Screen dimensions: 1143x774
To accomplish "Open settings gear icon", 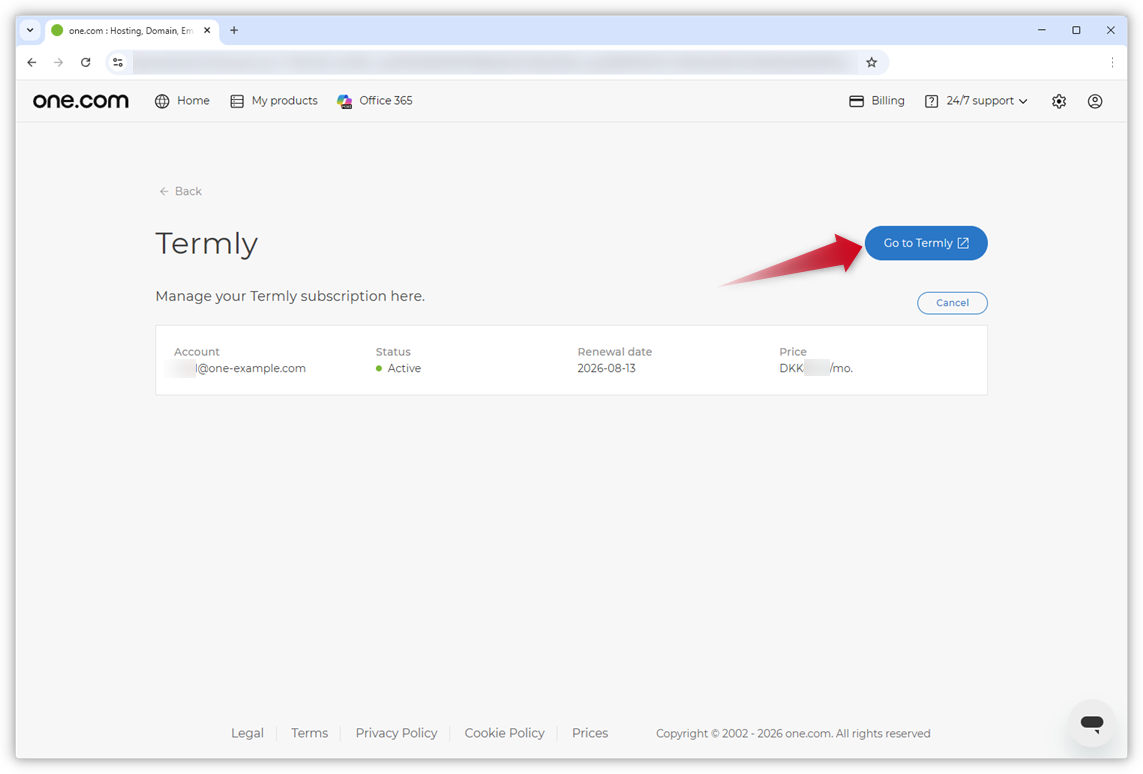I will (x=1059, y=101).
